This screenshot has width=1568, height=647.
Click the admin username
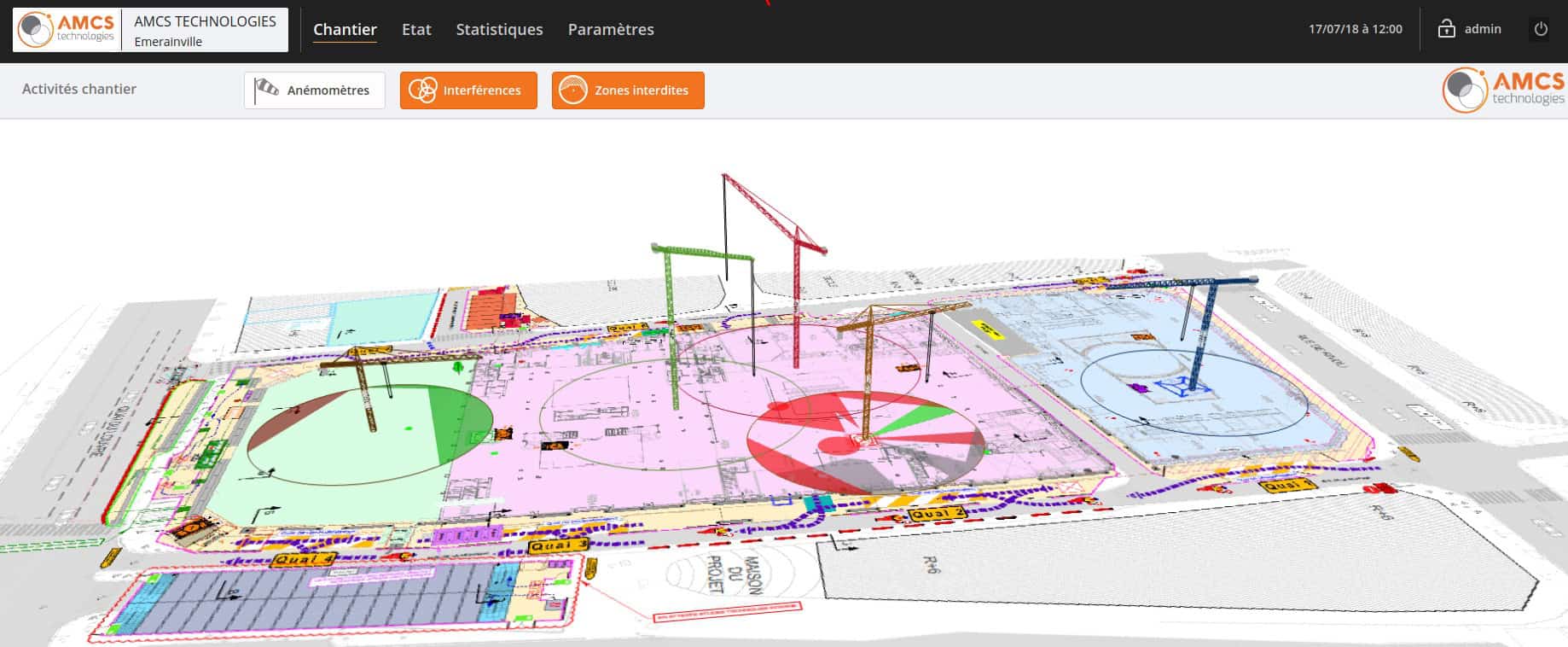tap(1483, 29)
